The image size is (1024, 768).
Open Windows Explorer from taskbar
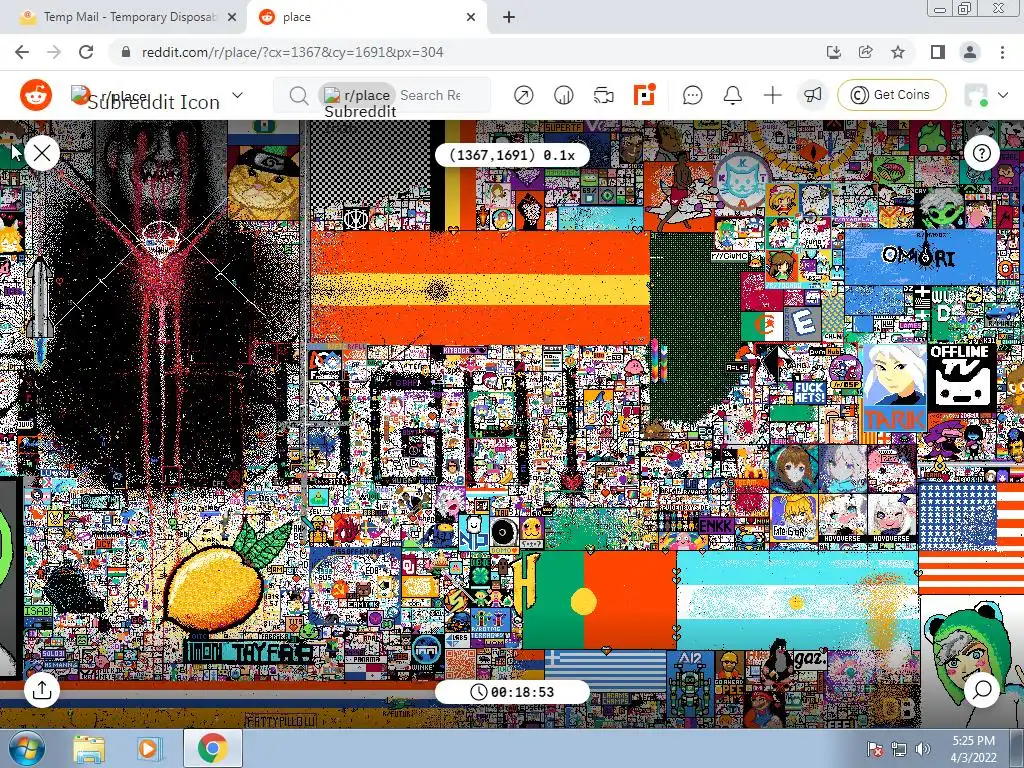pyautogui.click(x=89, y=749)
